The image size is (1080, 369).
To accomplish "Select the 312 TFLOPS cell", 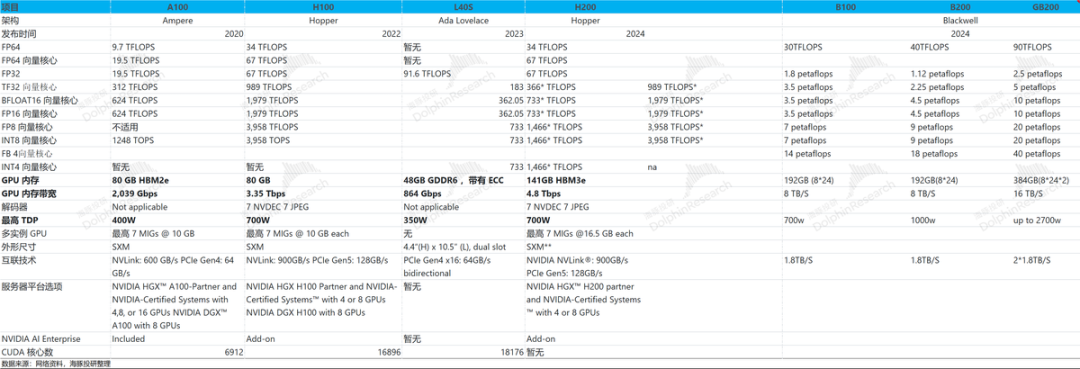I will 134,87.
